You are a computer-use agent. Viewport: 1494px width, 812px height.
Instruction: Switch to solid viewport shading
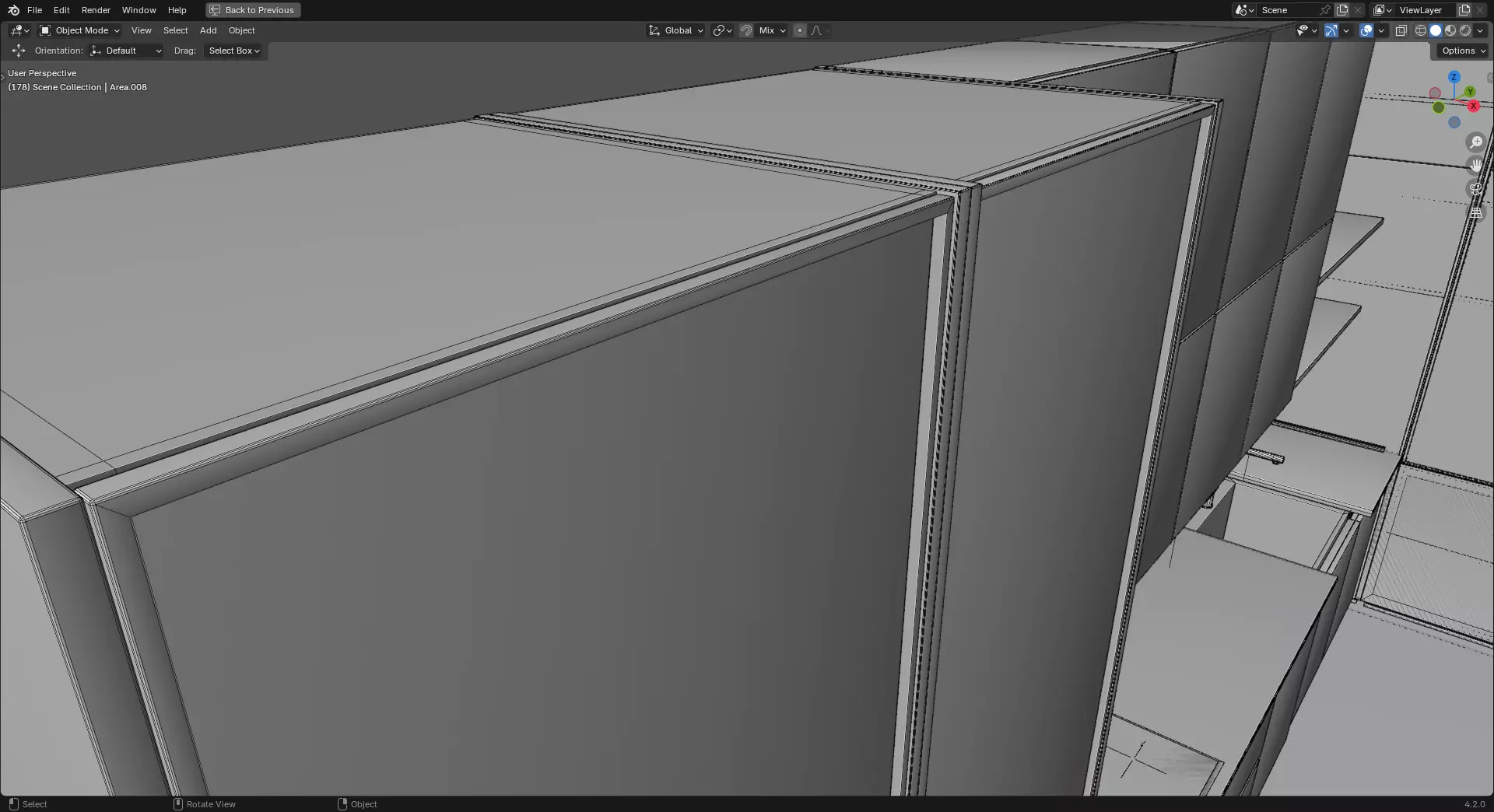coord(1436,30)
